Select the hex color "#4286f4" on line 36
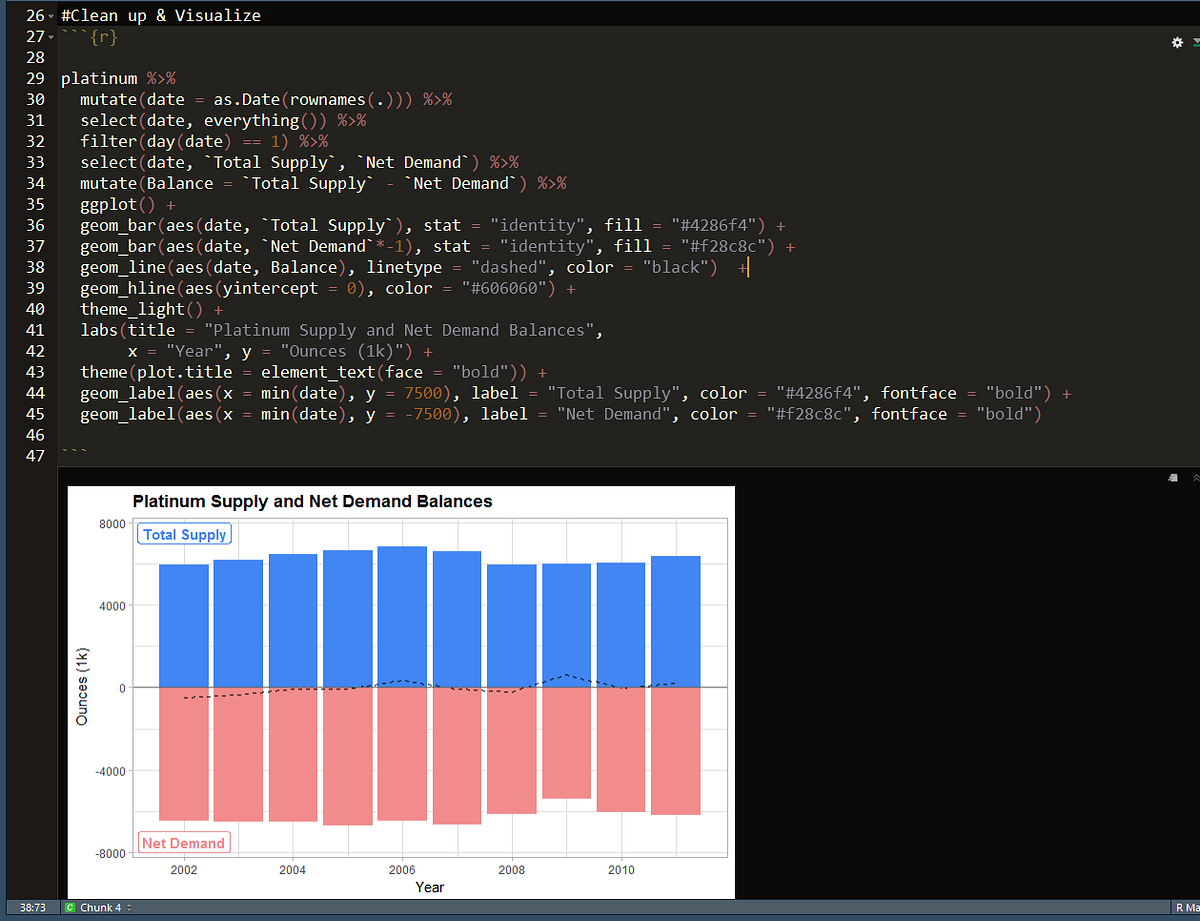 pyautogui.click(x=713, y=225)
